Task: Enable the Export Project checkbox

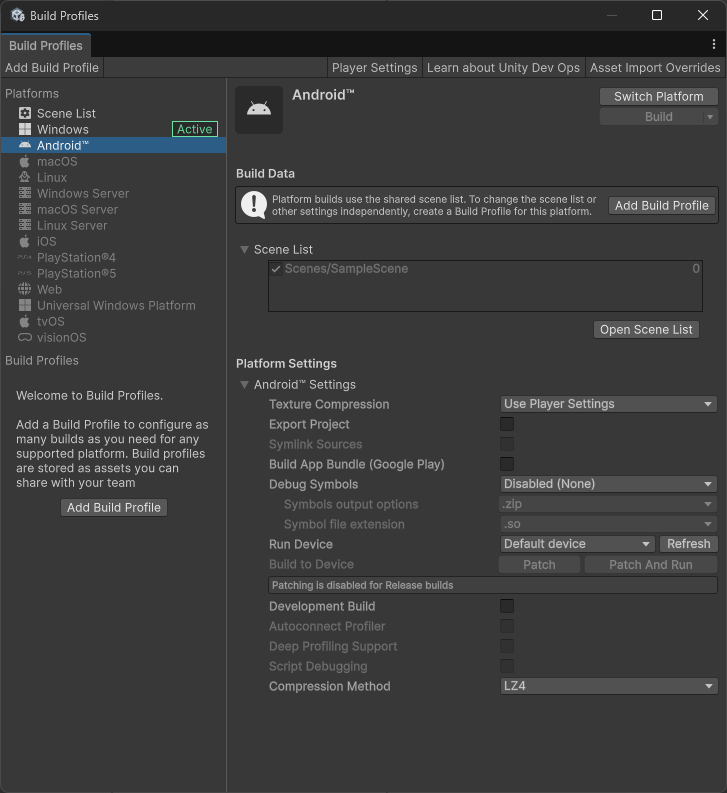Action: (507, 424)
